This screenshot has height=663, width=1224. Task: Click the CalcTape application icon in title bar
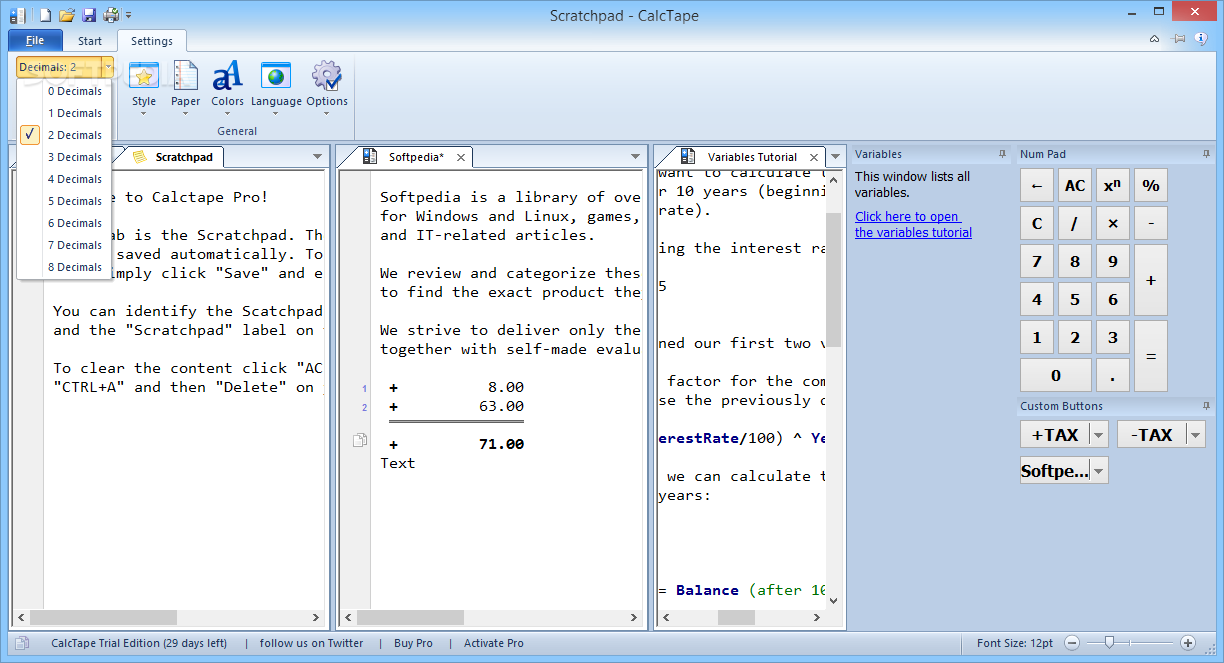coord(17,15)
